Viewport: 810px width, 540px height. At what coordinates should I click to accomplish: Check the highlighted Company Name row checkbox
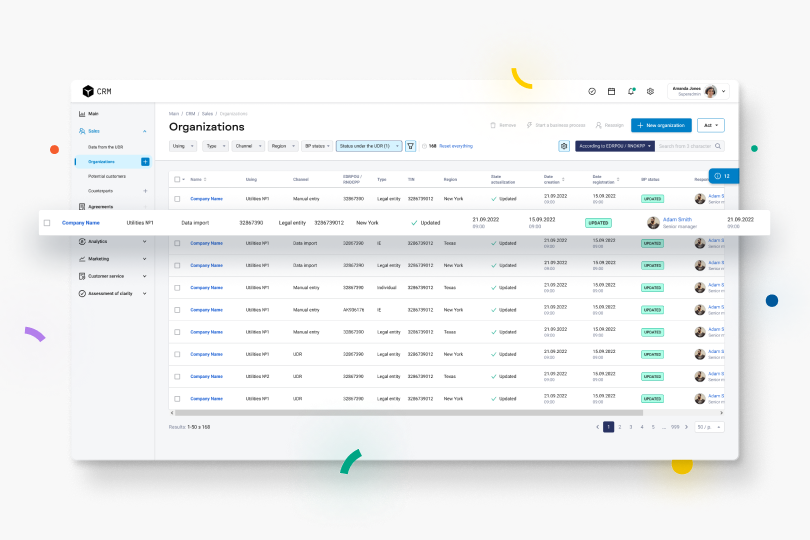coord(47,223)
